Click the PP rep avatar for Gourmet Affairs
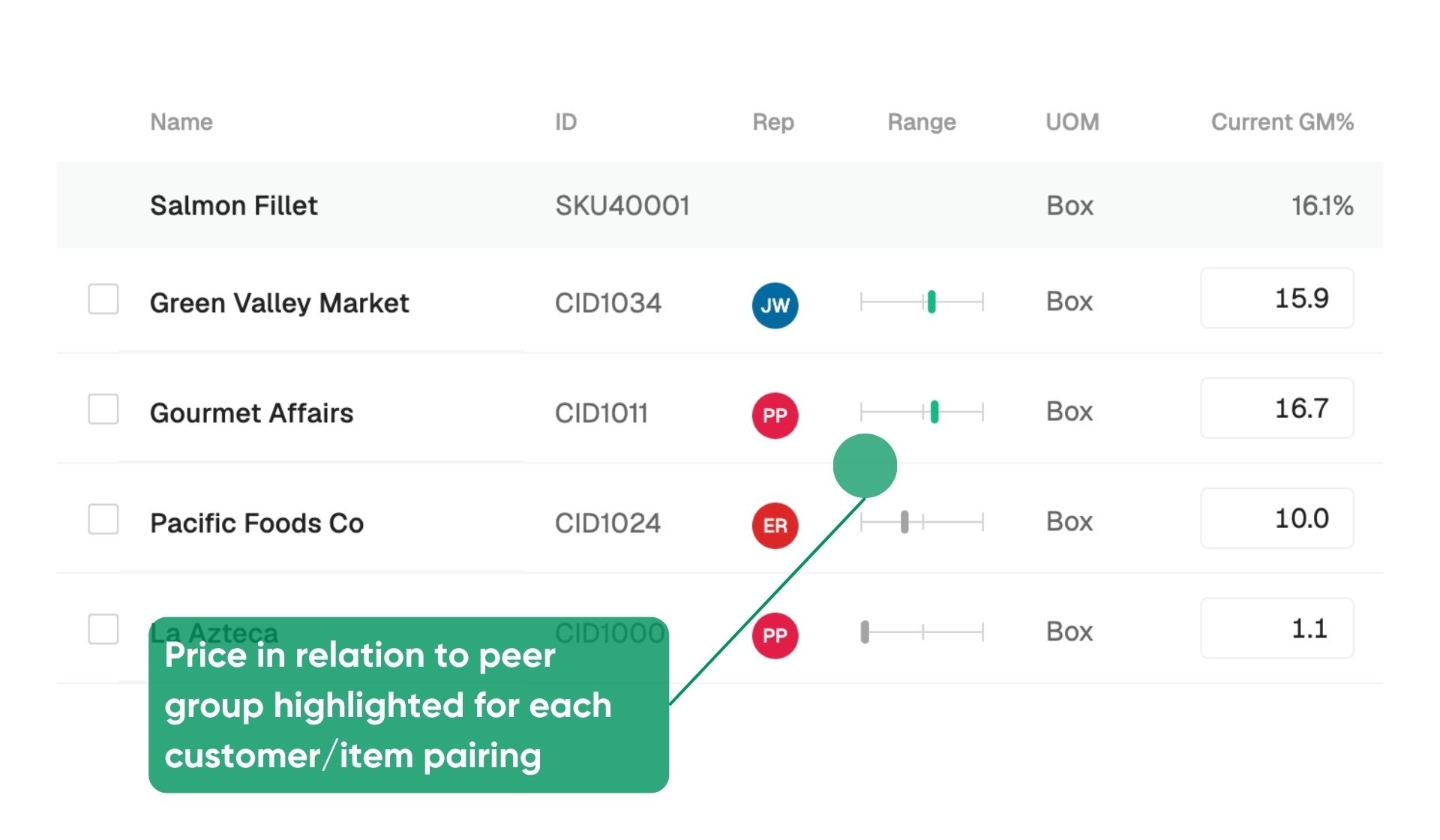 coord(775,415)
